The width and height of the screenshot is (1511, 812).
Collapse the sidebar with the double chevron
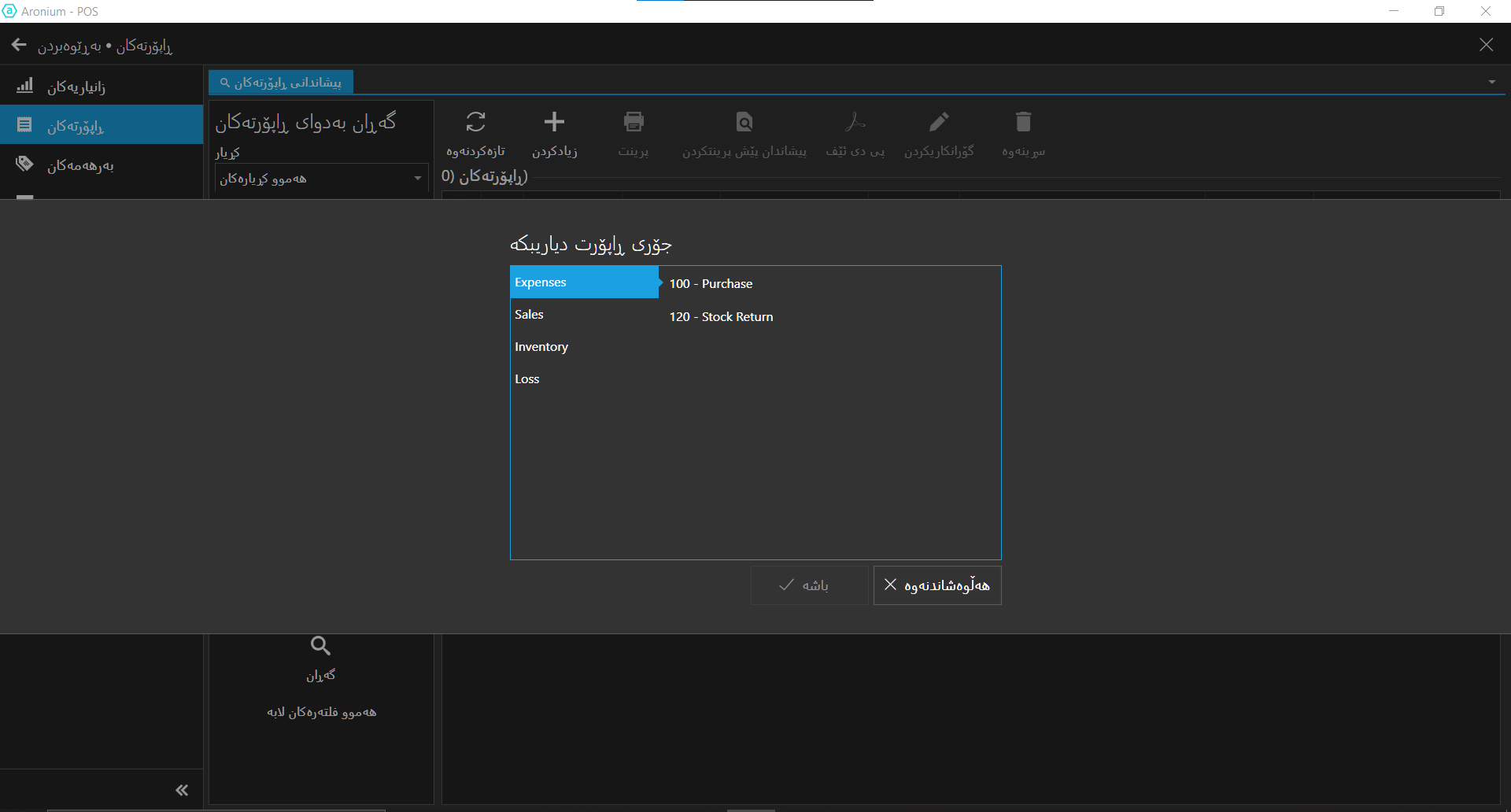coord(182,790)
